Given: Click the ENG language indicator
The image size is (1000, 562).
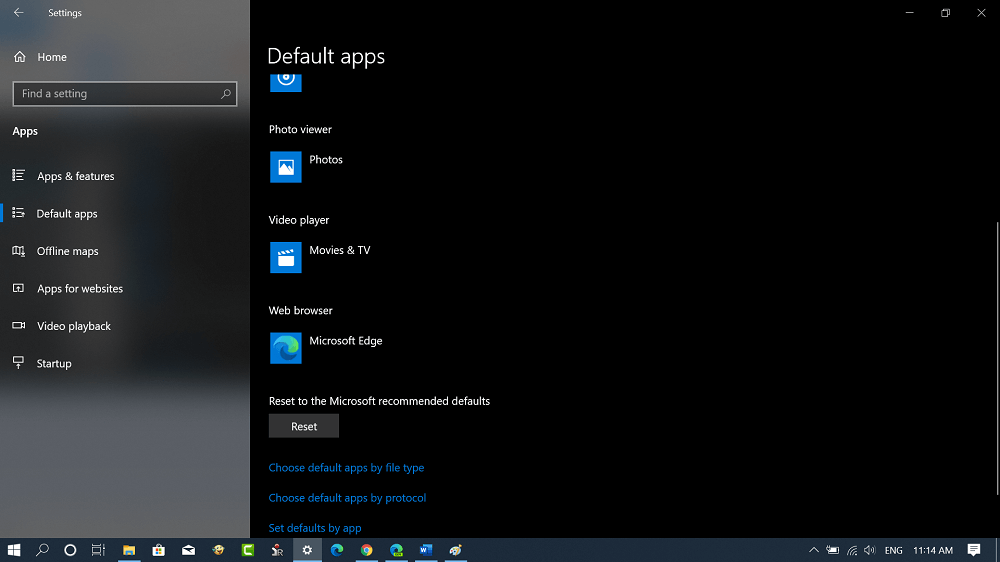Looking at the screenshot, I should coord(893,550).
